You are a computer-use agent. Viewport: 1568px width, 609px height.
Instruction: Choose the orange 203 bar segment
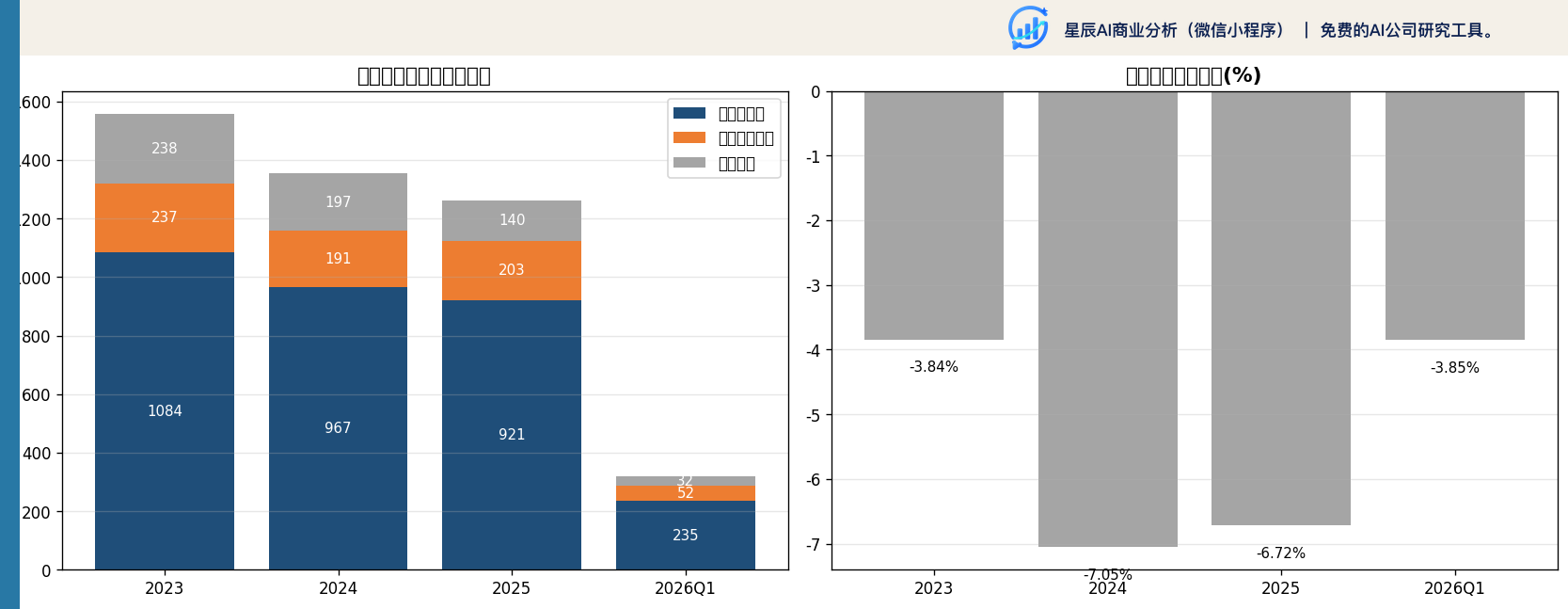tap(512, 271)
